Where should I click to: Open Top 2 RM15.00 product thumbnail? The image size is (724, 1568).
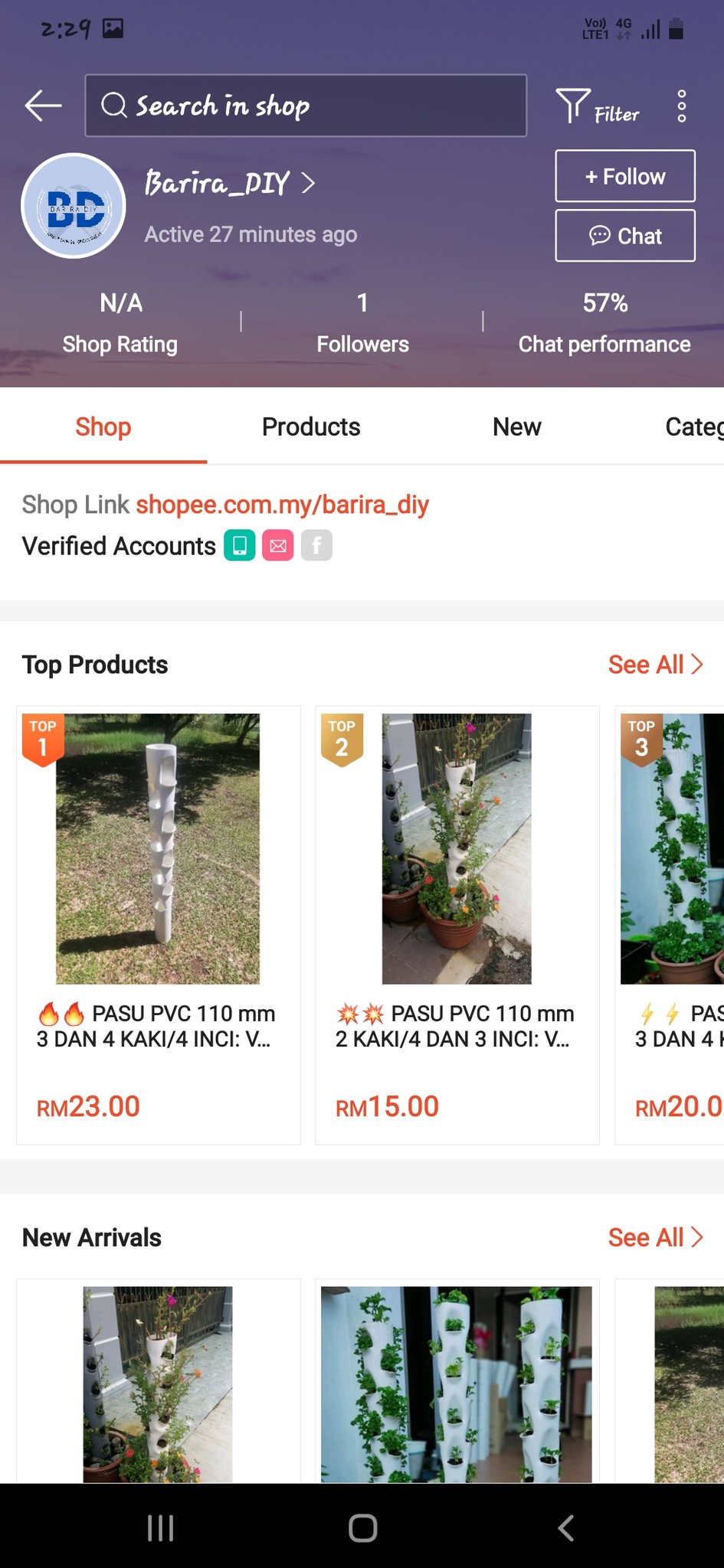click(457, 848)
